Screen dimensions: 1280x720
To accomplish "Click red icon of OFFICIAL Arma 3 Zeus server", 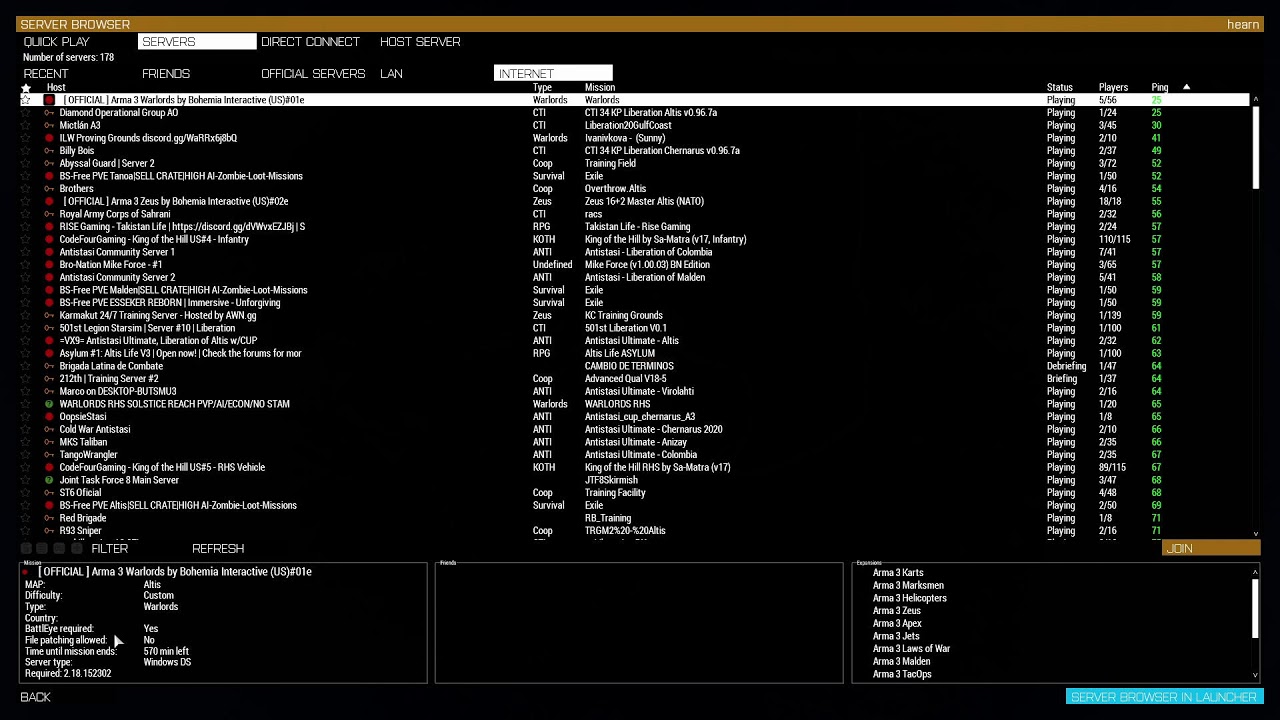I will pos(49,201).
